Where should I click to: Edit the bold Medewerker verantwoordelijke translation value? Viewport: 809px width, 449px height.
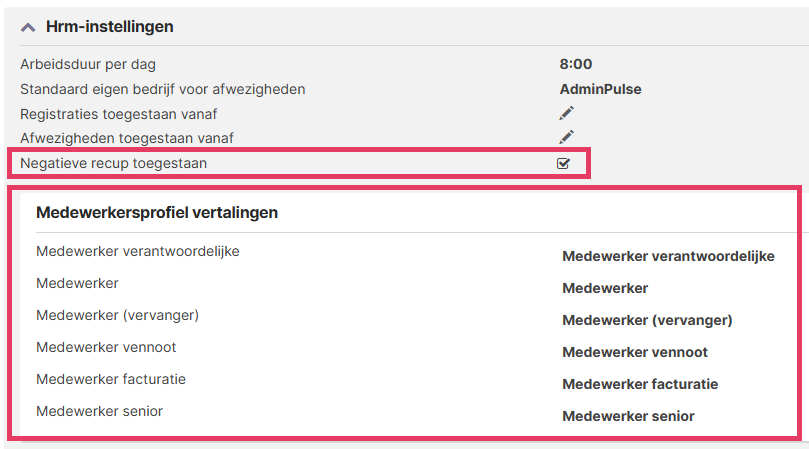pos(668,256)
